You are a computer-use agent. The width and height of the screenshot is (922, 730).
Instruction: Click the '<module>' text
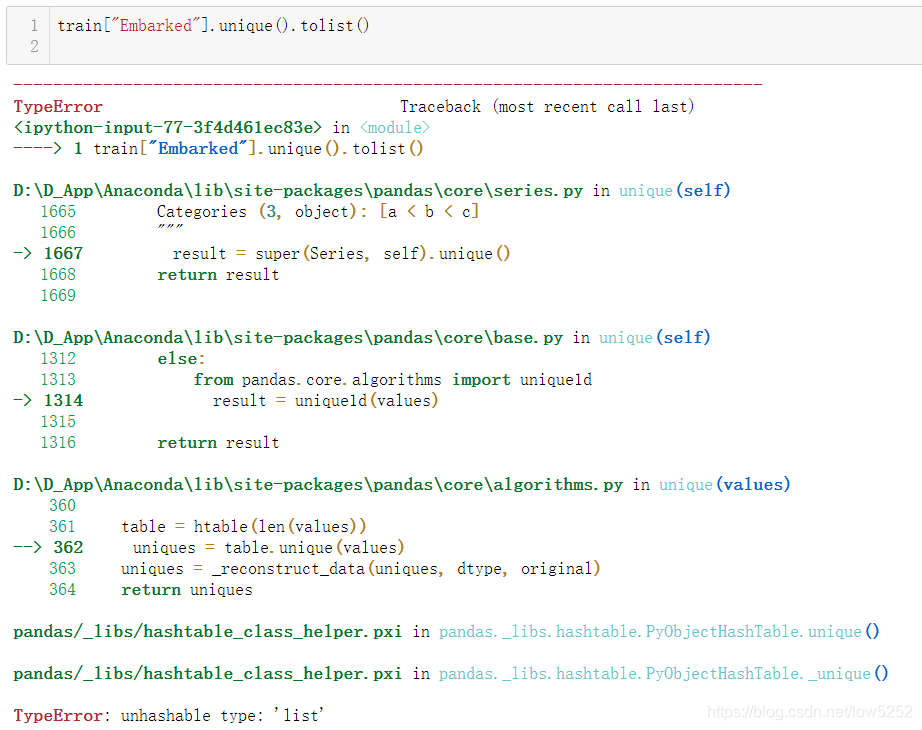395,128
